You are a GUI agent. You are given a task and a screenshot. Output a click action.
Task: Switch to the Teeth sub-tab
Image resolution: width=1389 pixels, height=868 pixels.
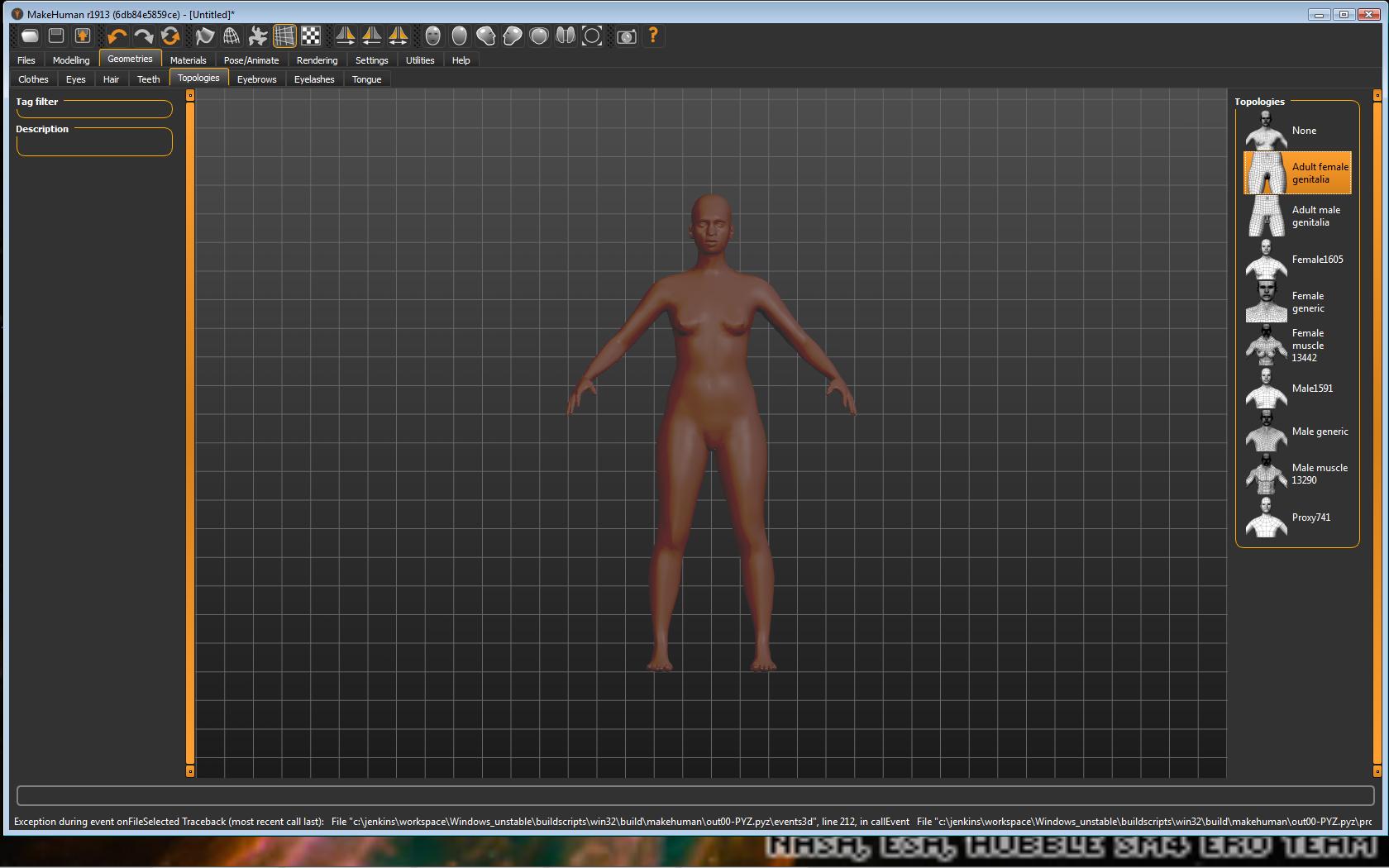149,79
